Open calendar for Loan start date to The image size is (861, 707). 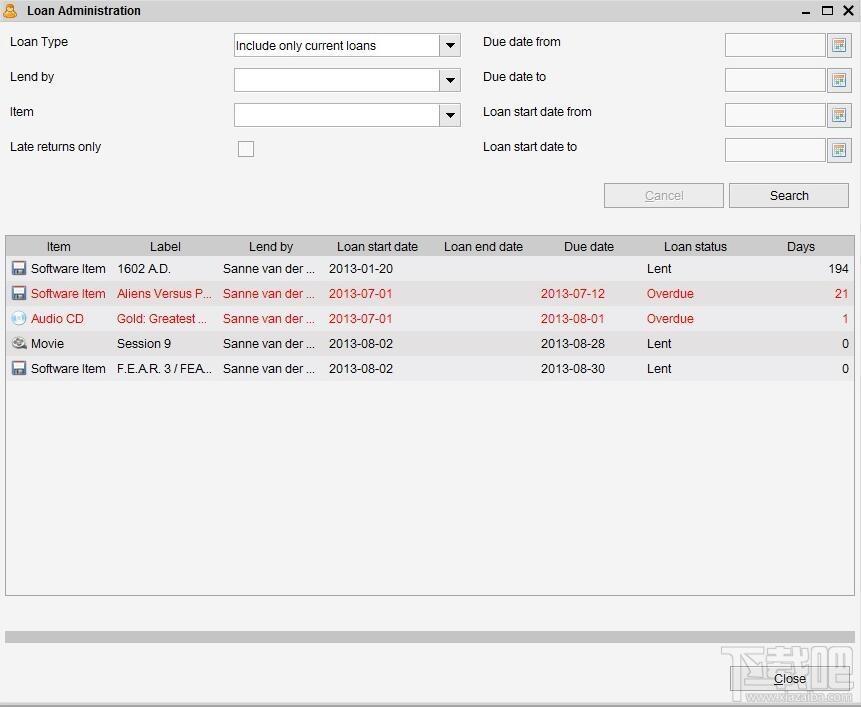point(838,150)
